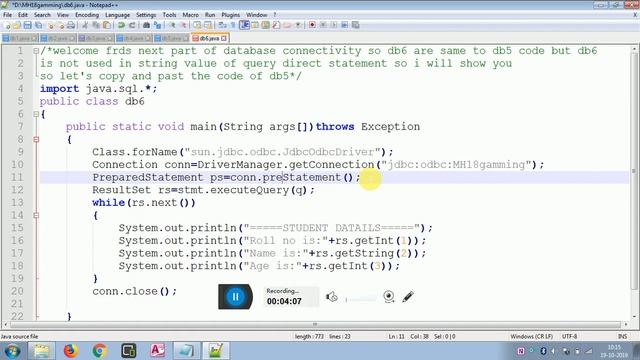The image size is (640, 360).
Task: Save the current file via toolbar icon
Action: [28, 25]
